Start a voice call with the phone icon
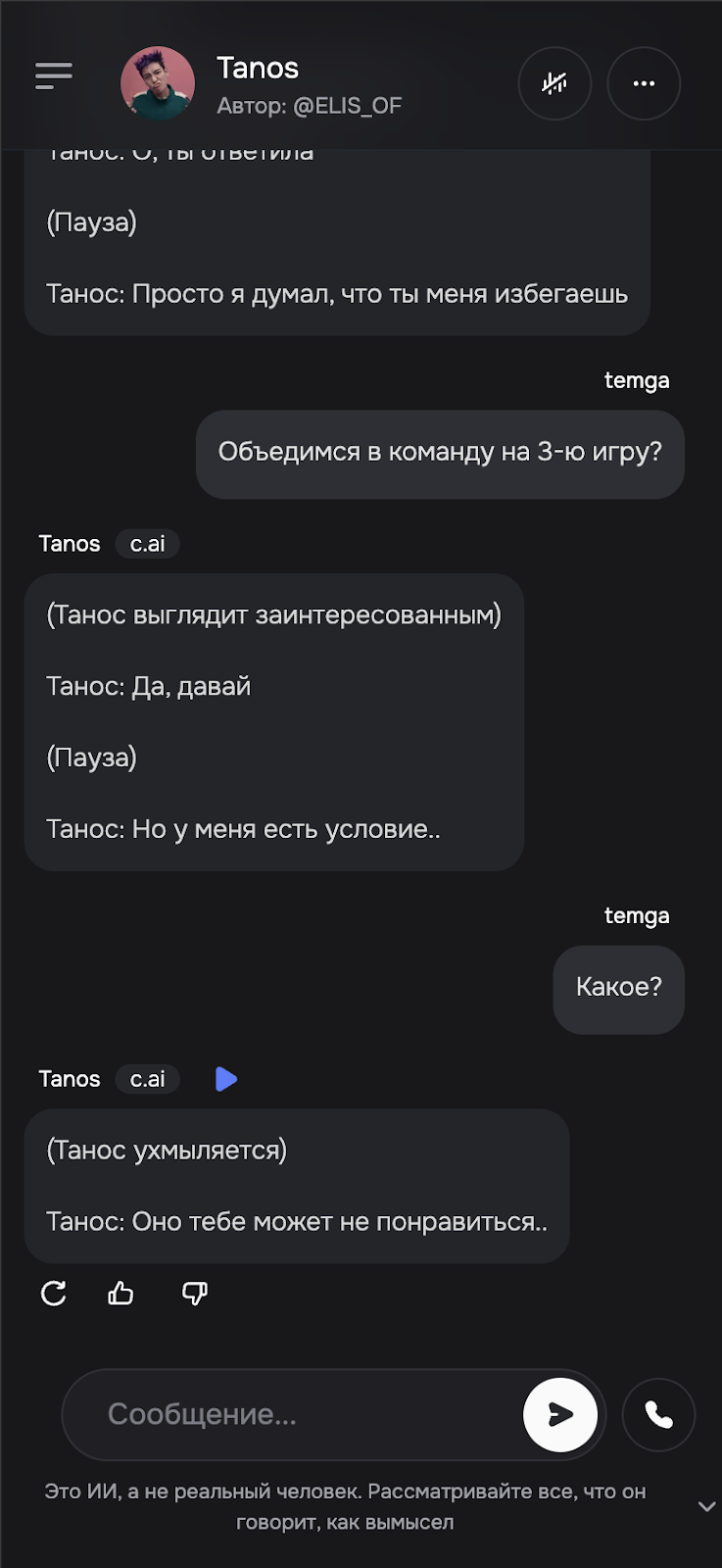The width and height of the screenshot is (722, 1568). 658,1415
